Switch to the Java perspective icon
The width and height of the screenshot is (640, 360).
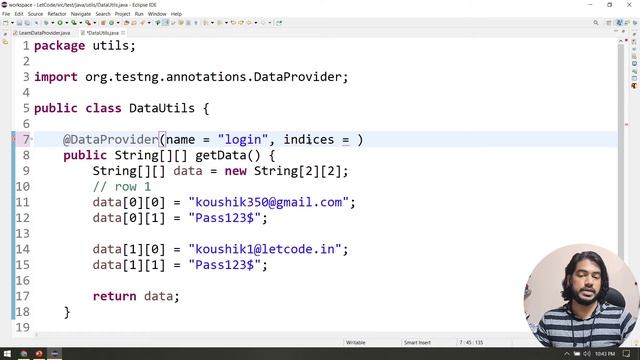click(619, 22)
